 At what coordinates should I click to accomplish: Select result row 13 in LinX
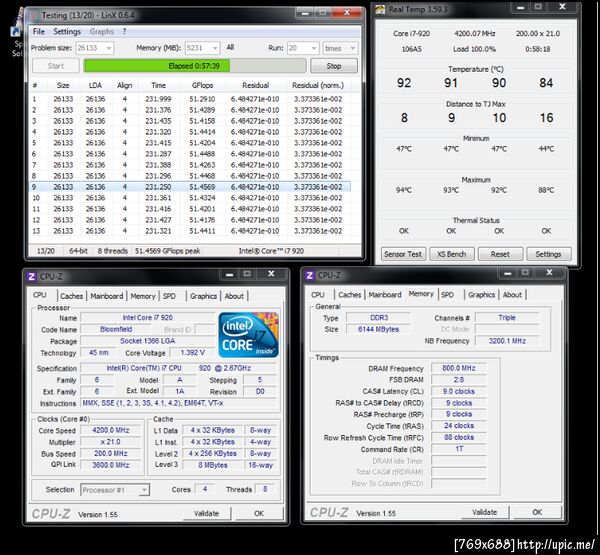tap(190, 231)
